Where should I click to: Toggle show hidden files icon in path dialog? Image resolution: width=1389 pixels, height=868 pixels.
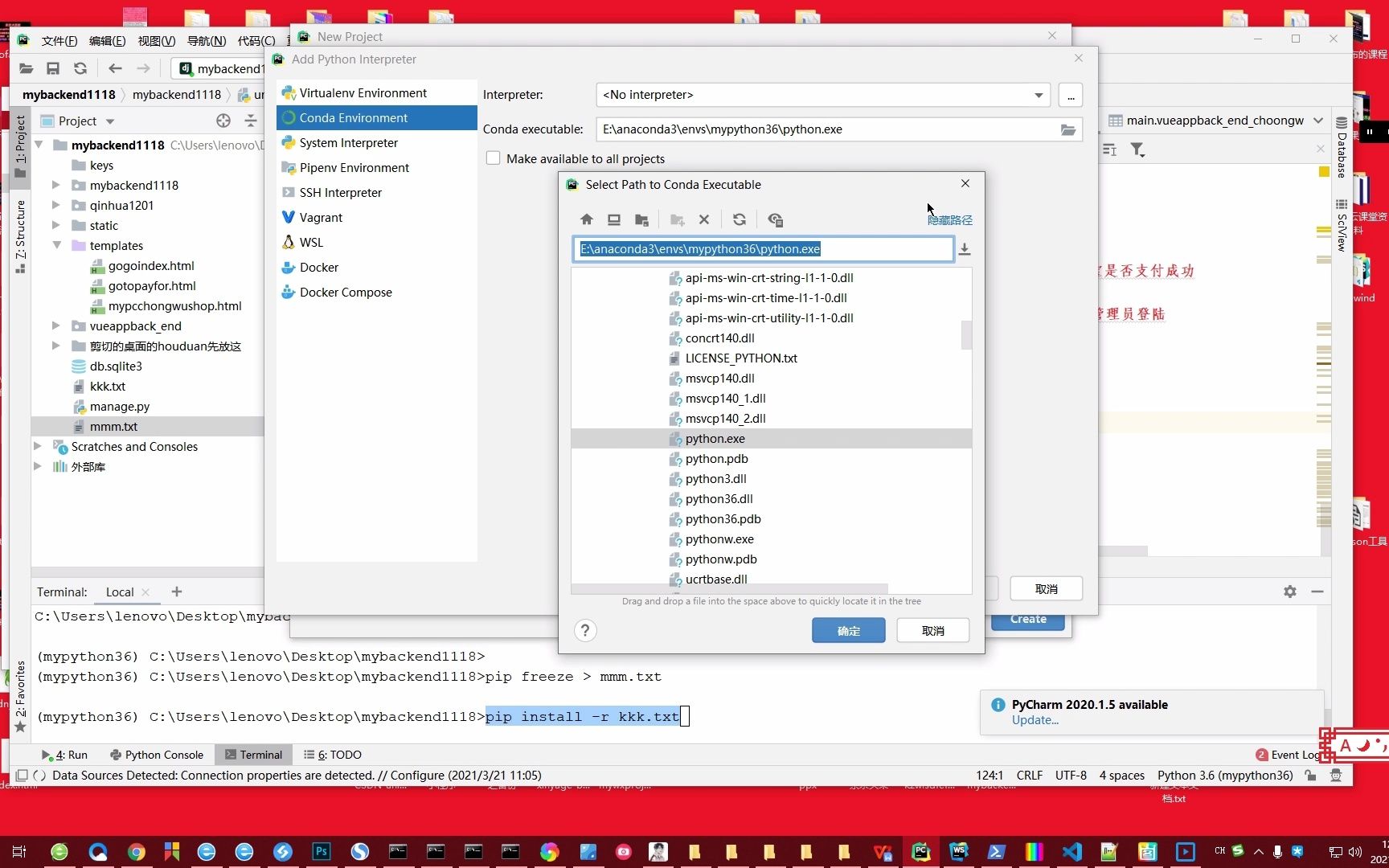[x=775, y=219]
